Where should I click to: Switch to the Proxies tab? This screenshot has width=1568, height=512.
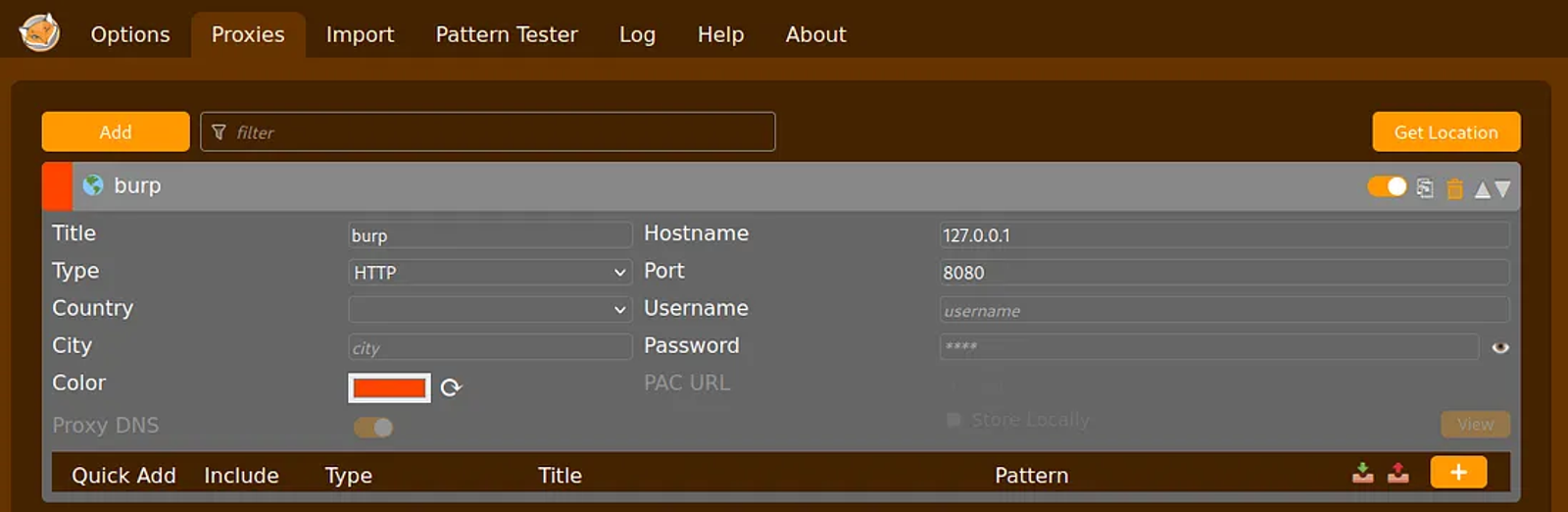click(x=248, y=34)
